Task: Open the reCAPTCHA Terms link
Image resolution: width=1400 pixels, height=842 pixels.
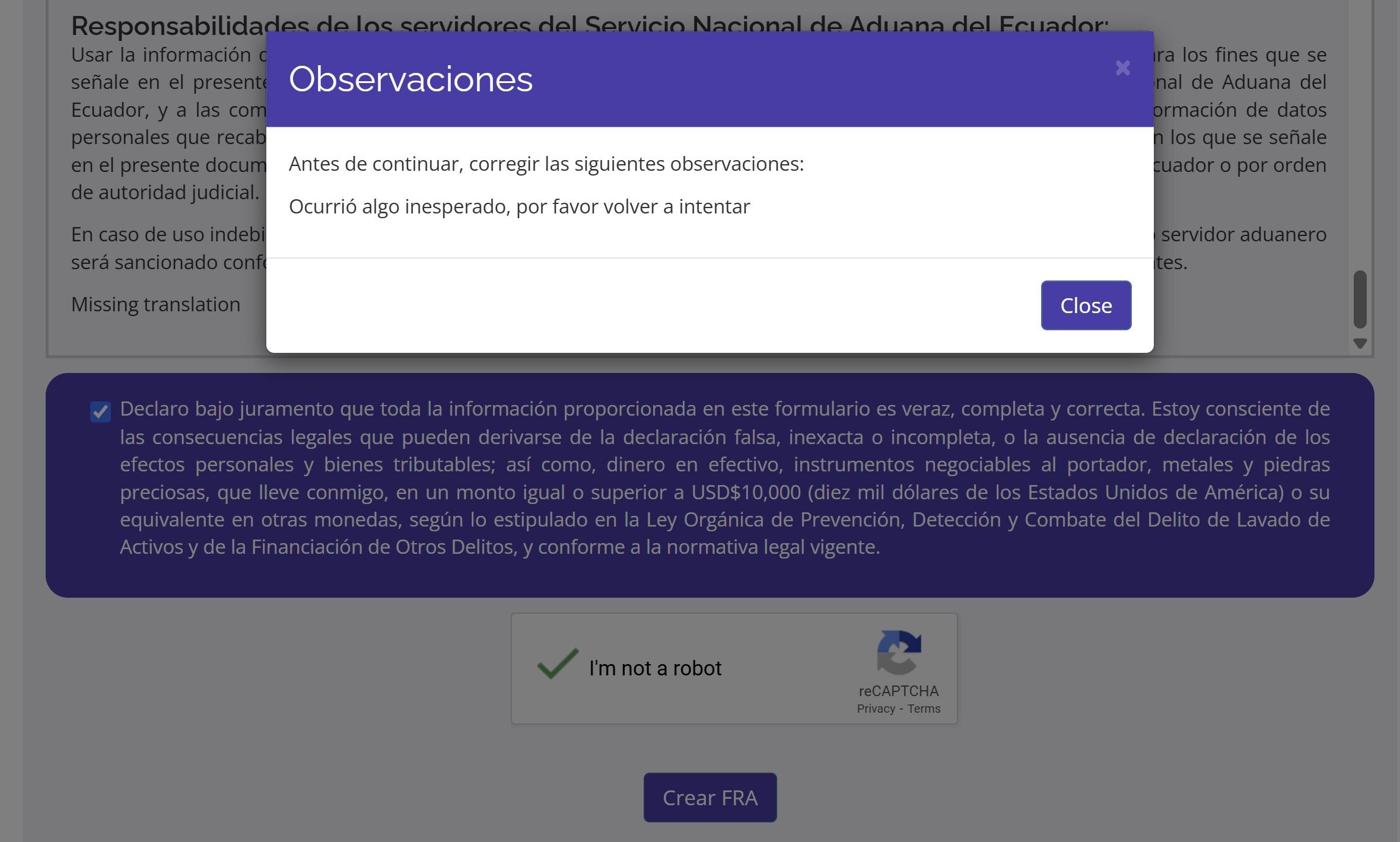Action: (924, 709)
